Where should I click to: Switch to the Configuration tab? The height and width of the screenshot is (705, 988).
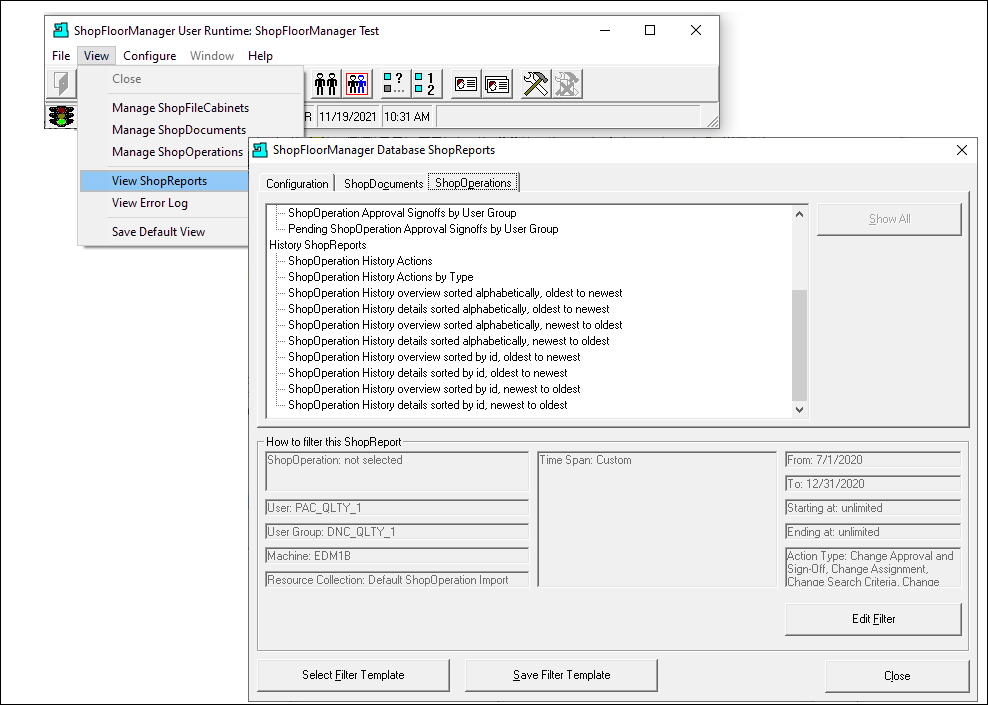click(297, 183)
